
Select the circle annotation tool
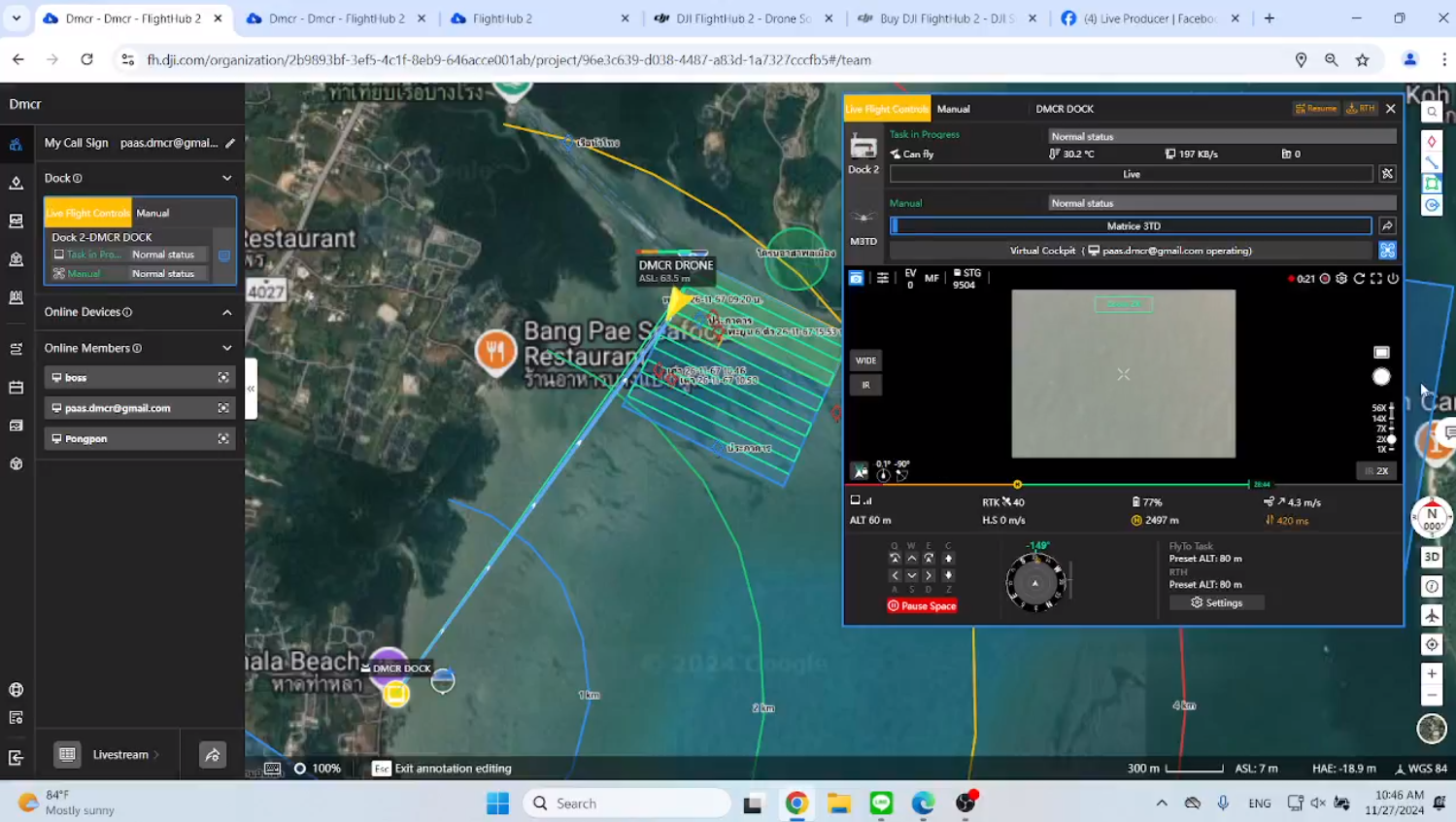(x=1432, y=205)
